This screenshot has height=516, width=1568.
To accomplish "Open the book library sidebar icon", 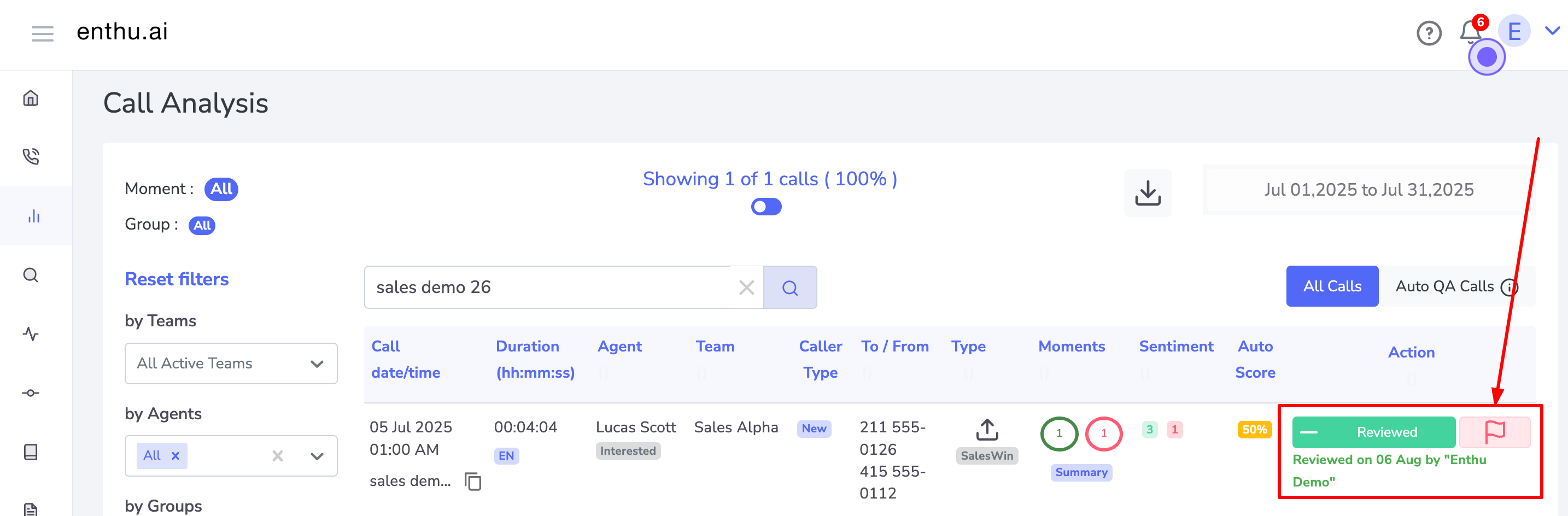I will coord(31,451).
